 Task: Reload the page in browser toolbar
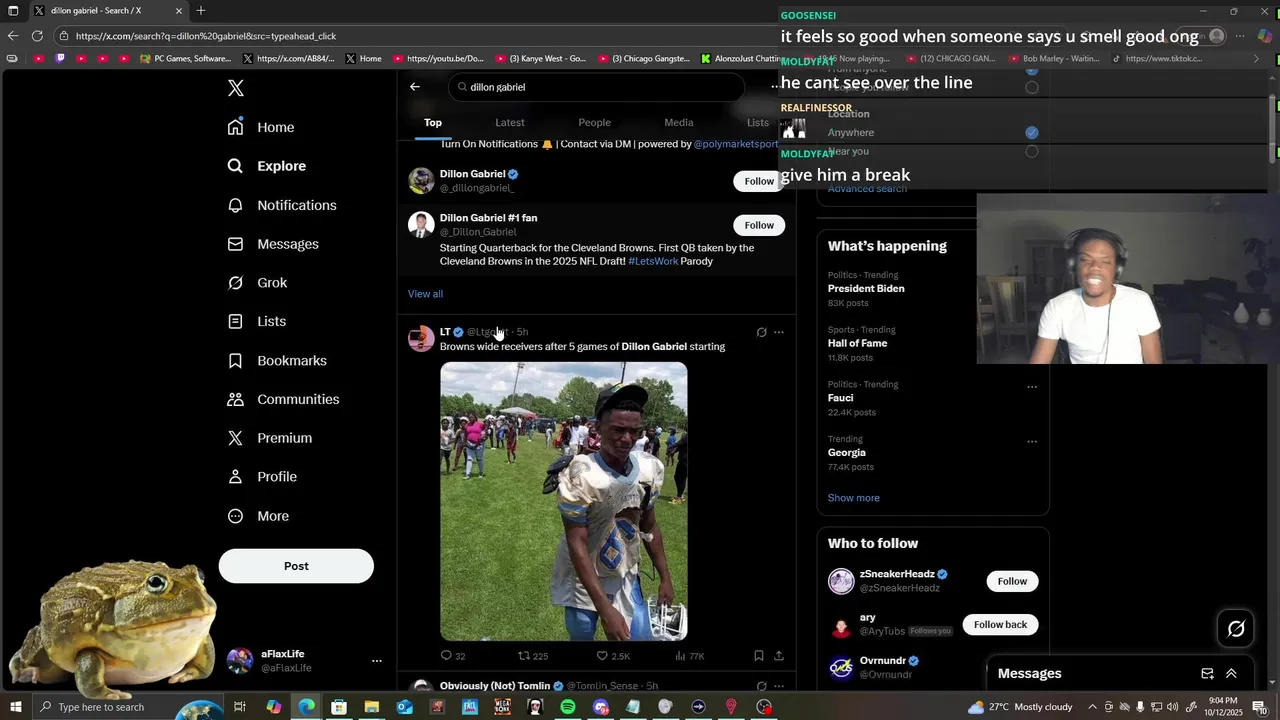click(x=37, y=36)
